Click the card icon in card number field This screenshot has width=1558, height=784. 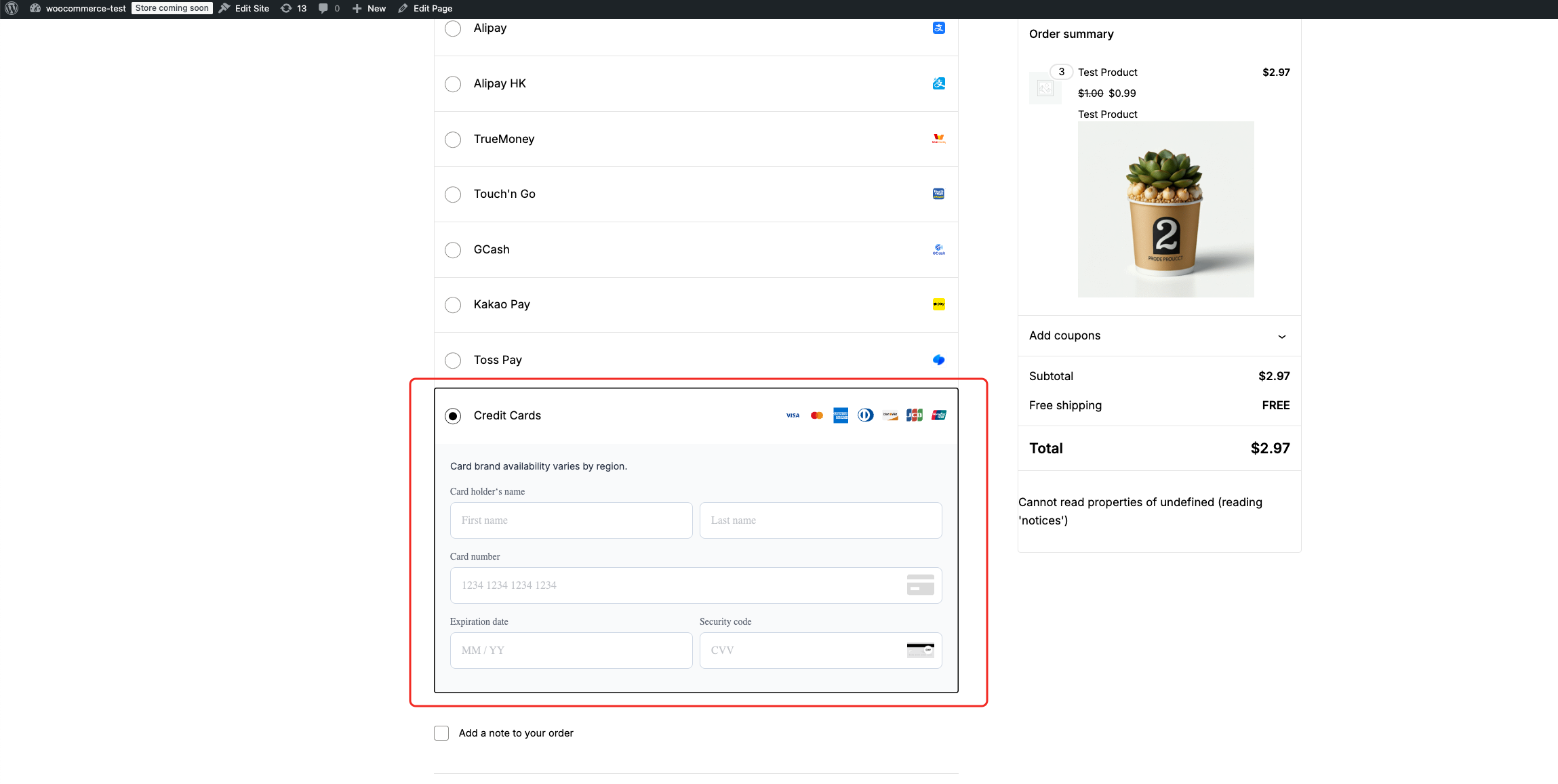pyautogui.click(x=921, y=585)
